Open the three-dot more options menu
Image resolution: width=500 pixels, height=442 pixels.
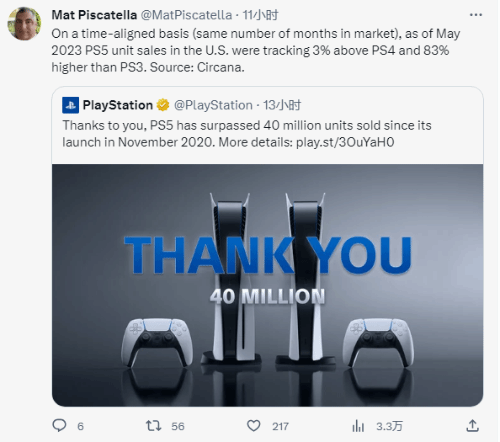pyautogui.click(x=476, y=15)
